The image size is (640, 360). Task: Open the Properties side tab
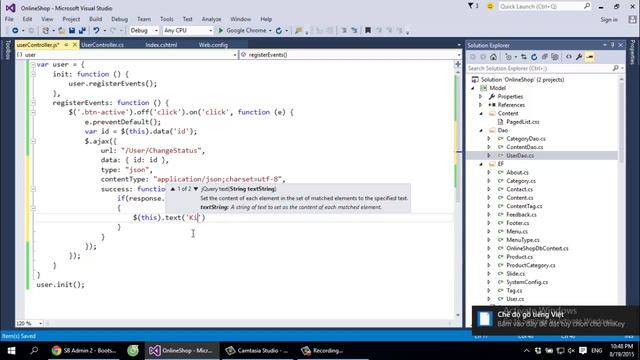[x=633, y=52]
